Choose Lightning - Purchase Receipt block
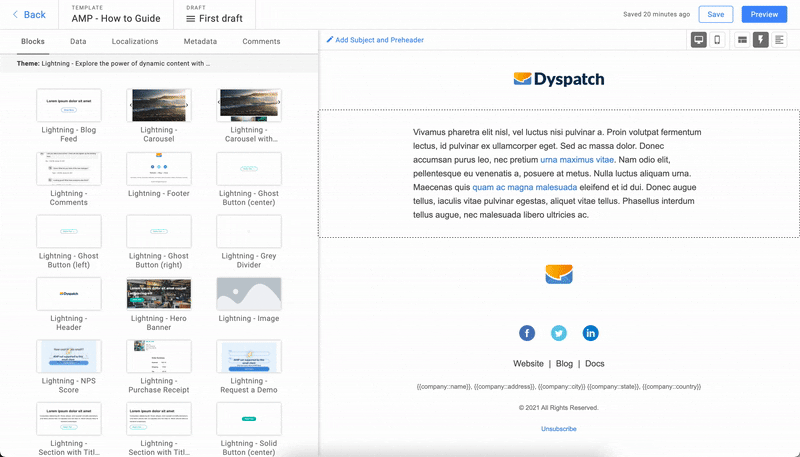800x457 pixels. (x=159, y=367)
